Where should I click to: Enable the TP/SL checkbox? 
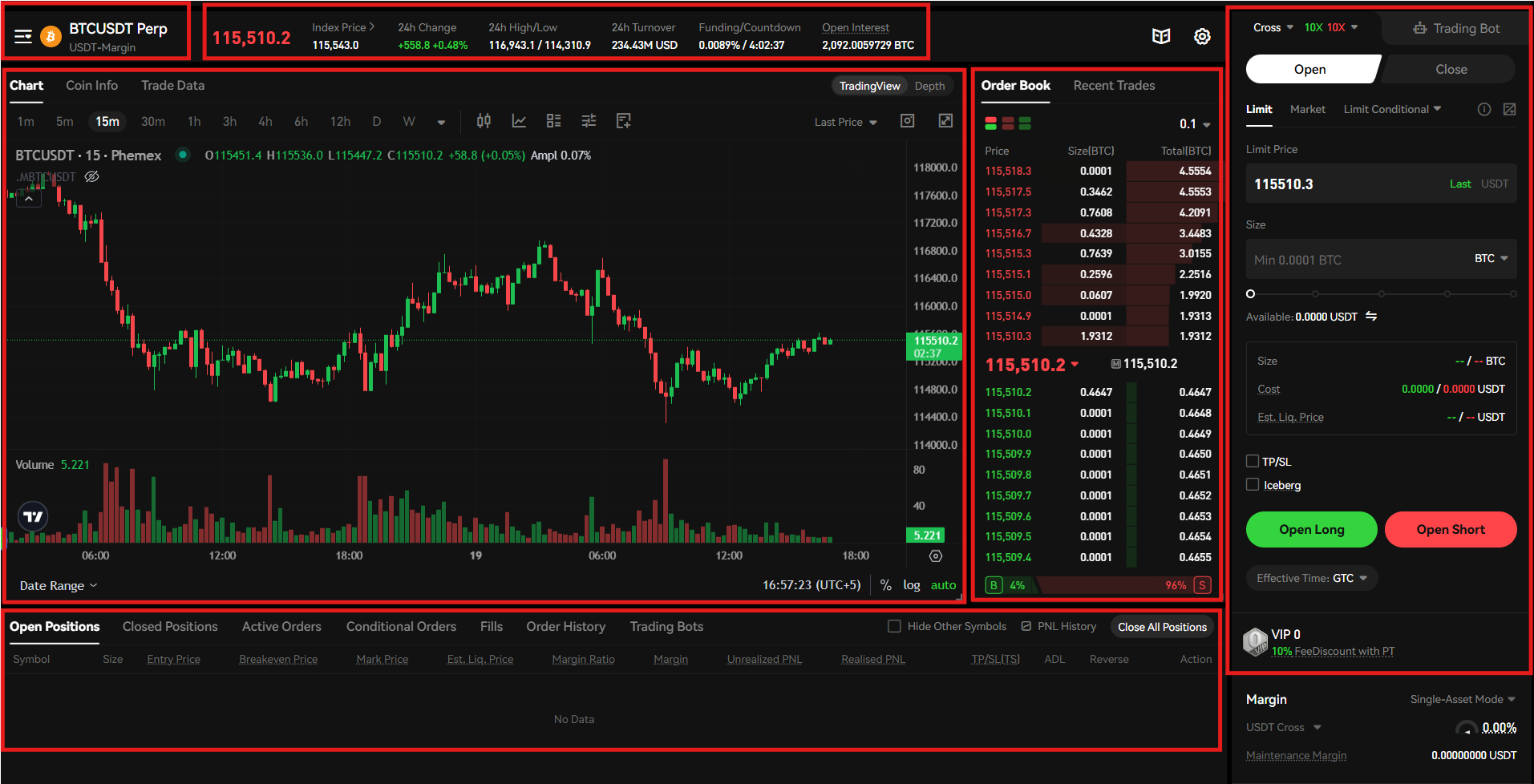(1252, 461)
